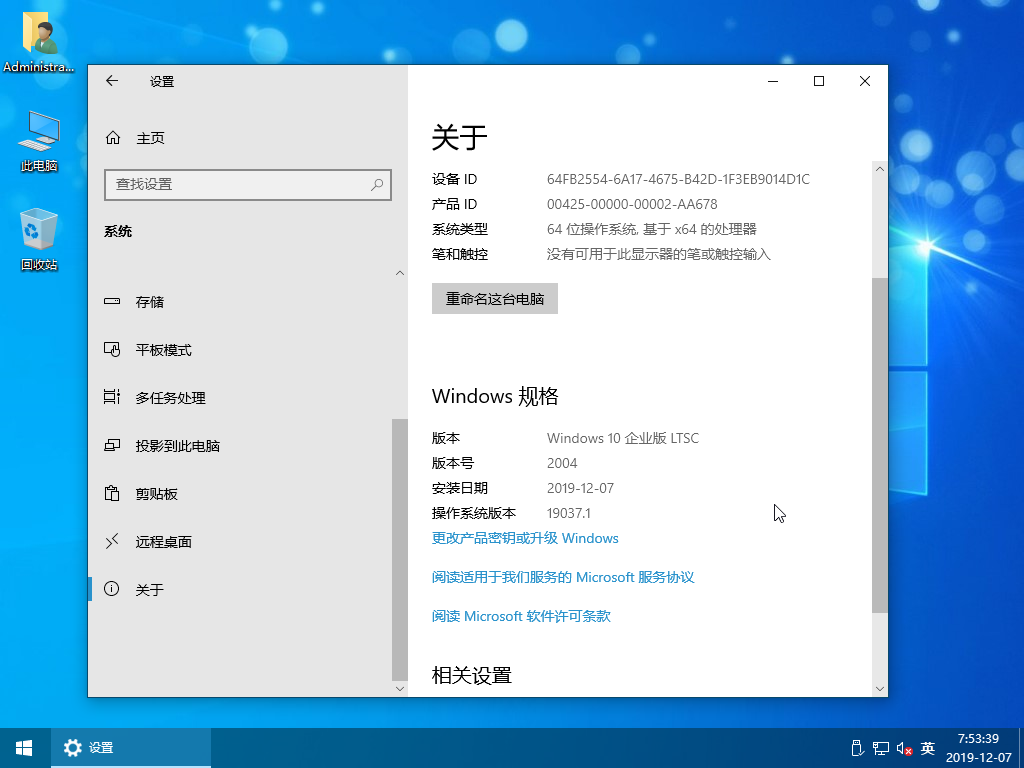Click the 没有可用于此显示器的笔或触控输入 text
The width and height of the screenshot is (1024, 768).
tap(659, 254)
